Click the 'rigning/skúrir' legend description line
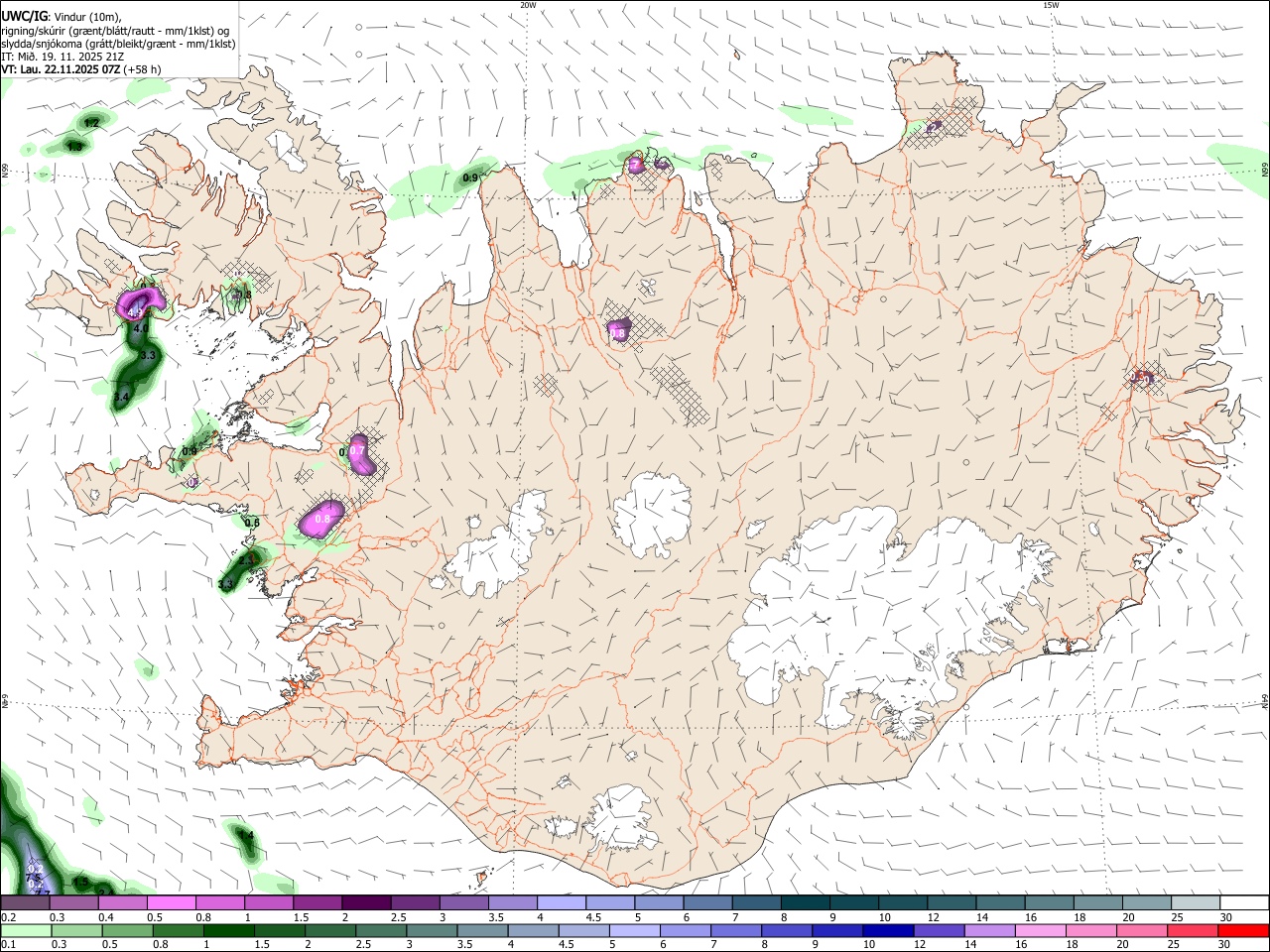This screenshot has width=1270, height=952. pos(116,31)
